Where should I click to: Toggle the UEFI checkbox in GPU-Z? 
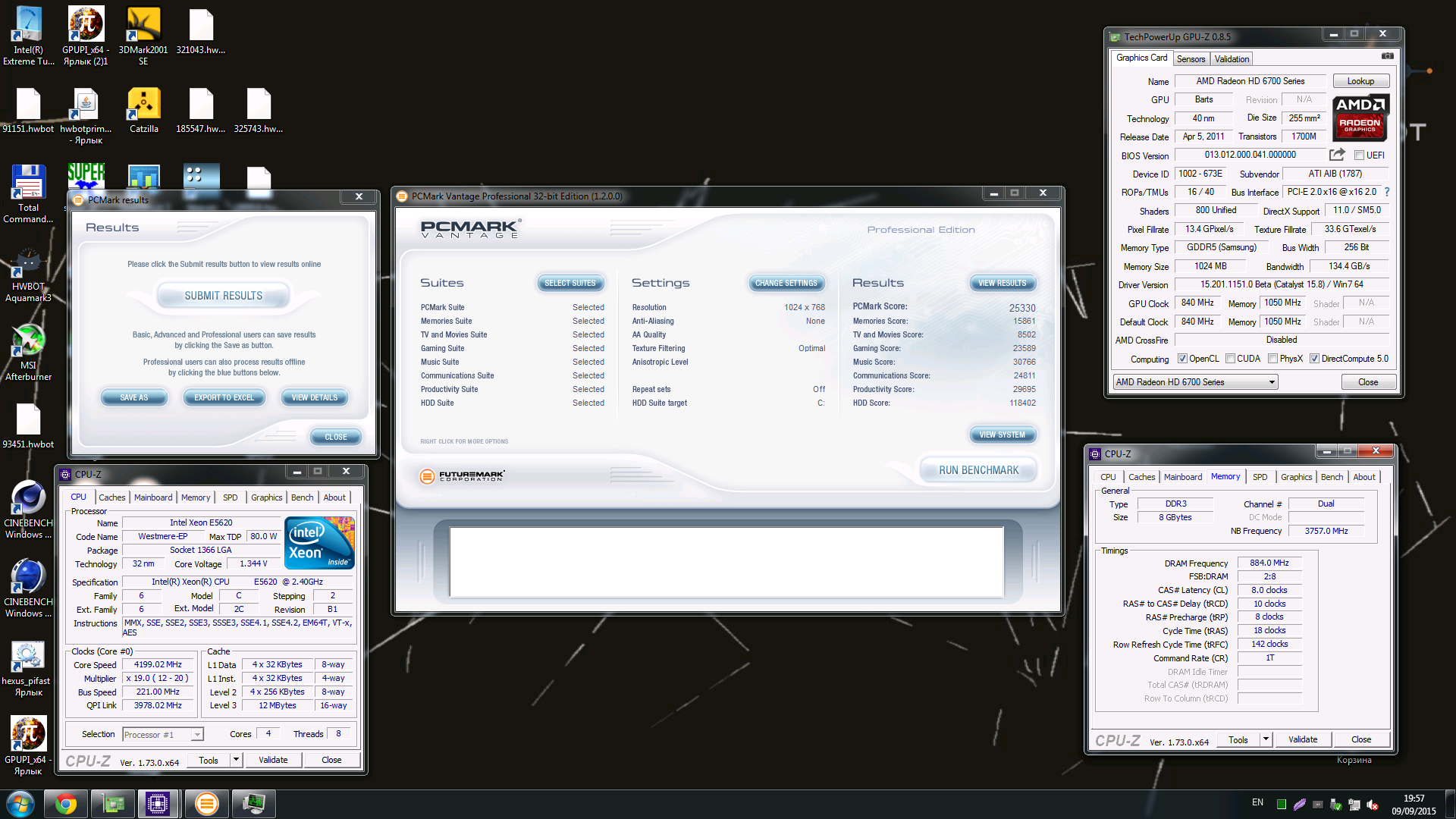click(x=1360, y=155)
